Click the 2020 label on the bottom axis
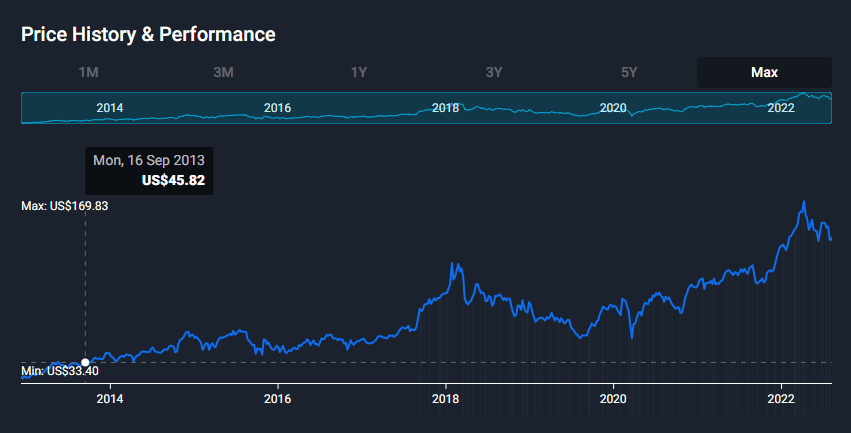 612,396
